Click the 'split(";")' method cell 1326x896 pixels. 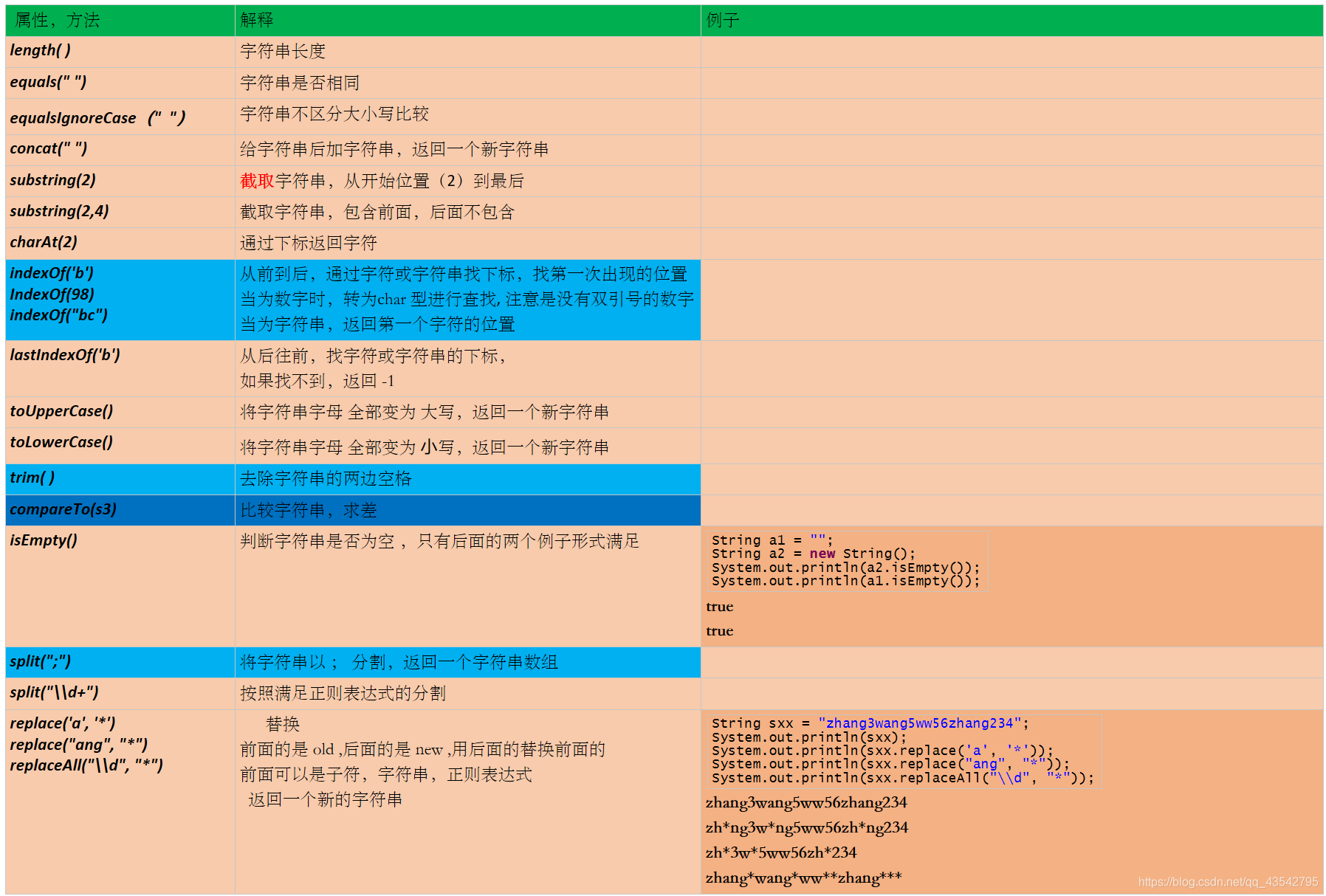(120, 662)
